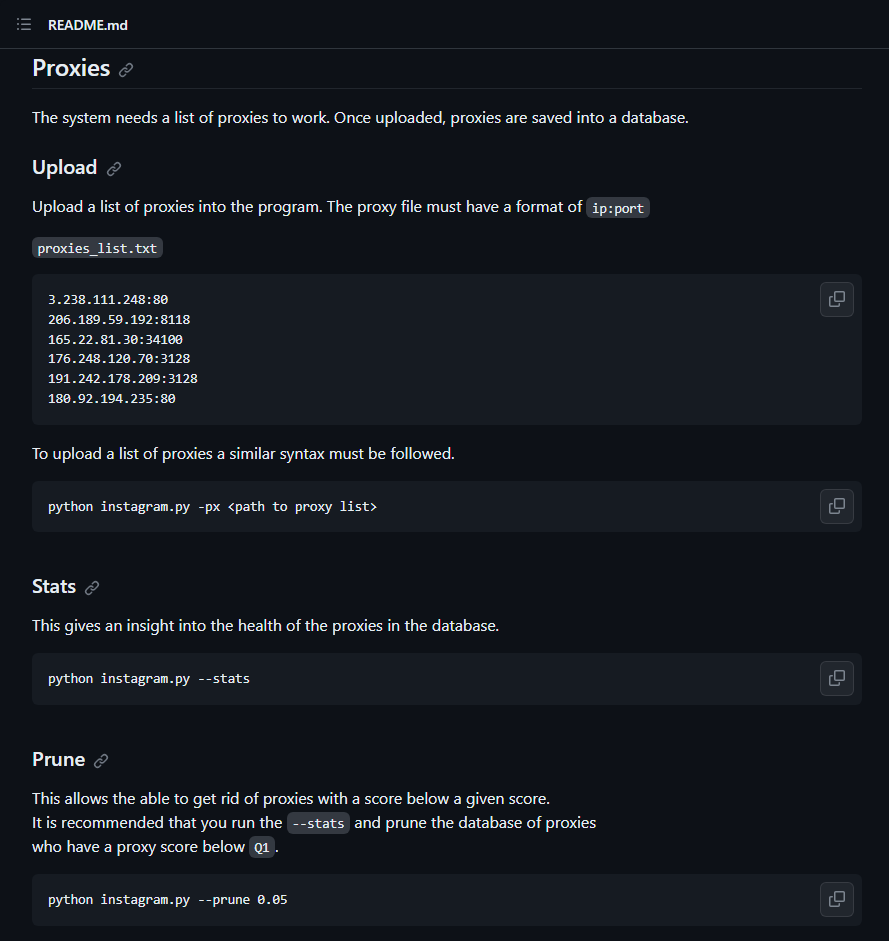Click the Q1 inline code label
This screenshot has height=941, width=889.
click(x=261, y=847)
